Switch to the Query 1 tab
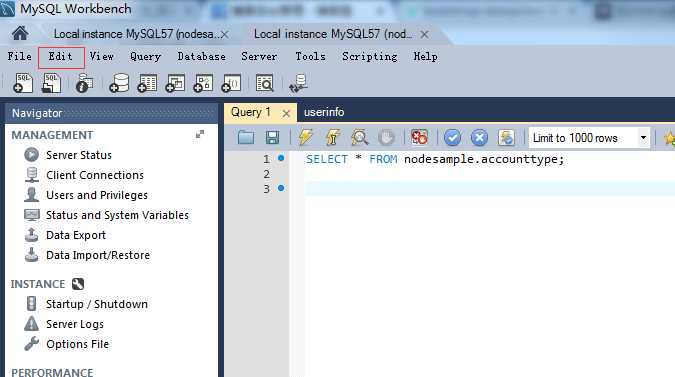Screen dimensions: 675x377 coord(251,112)
